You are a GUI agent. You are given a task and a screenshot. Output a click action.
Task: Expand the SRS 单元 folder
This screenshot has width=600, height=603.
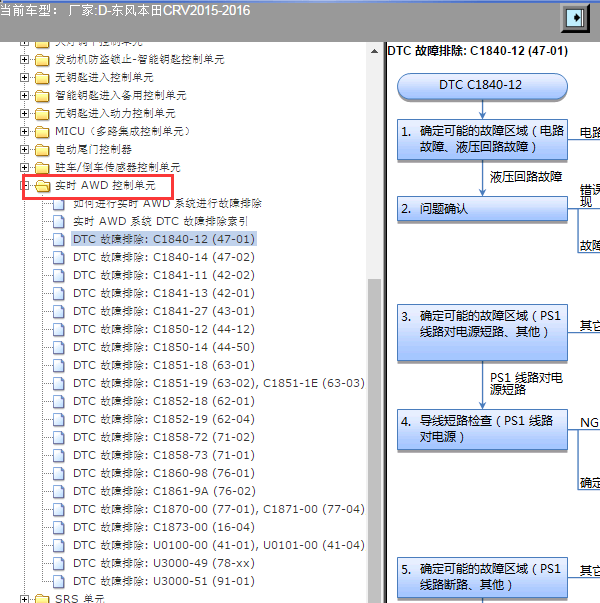(24, 599)
